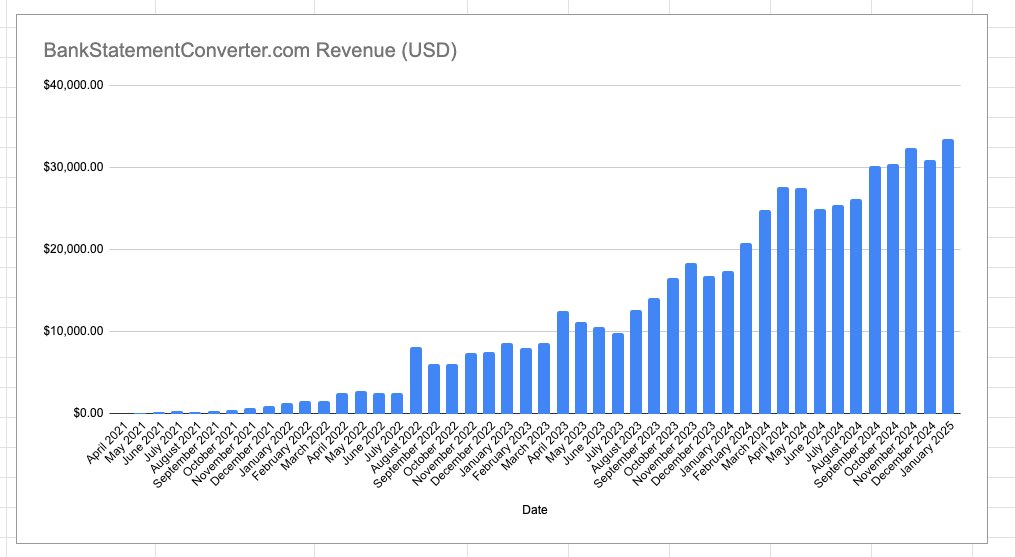Click the June 2022 revenue bar
Image resolution: width=1015 pixels, height=557 pixels.
pos(379,404)
